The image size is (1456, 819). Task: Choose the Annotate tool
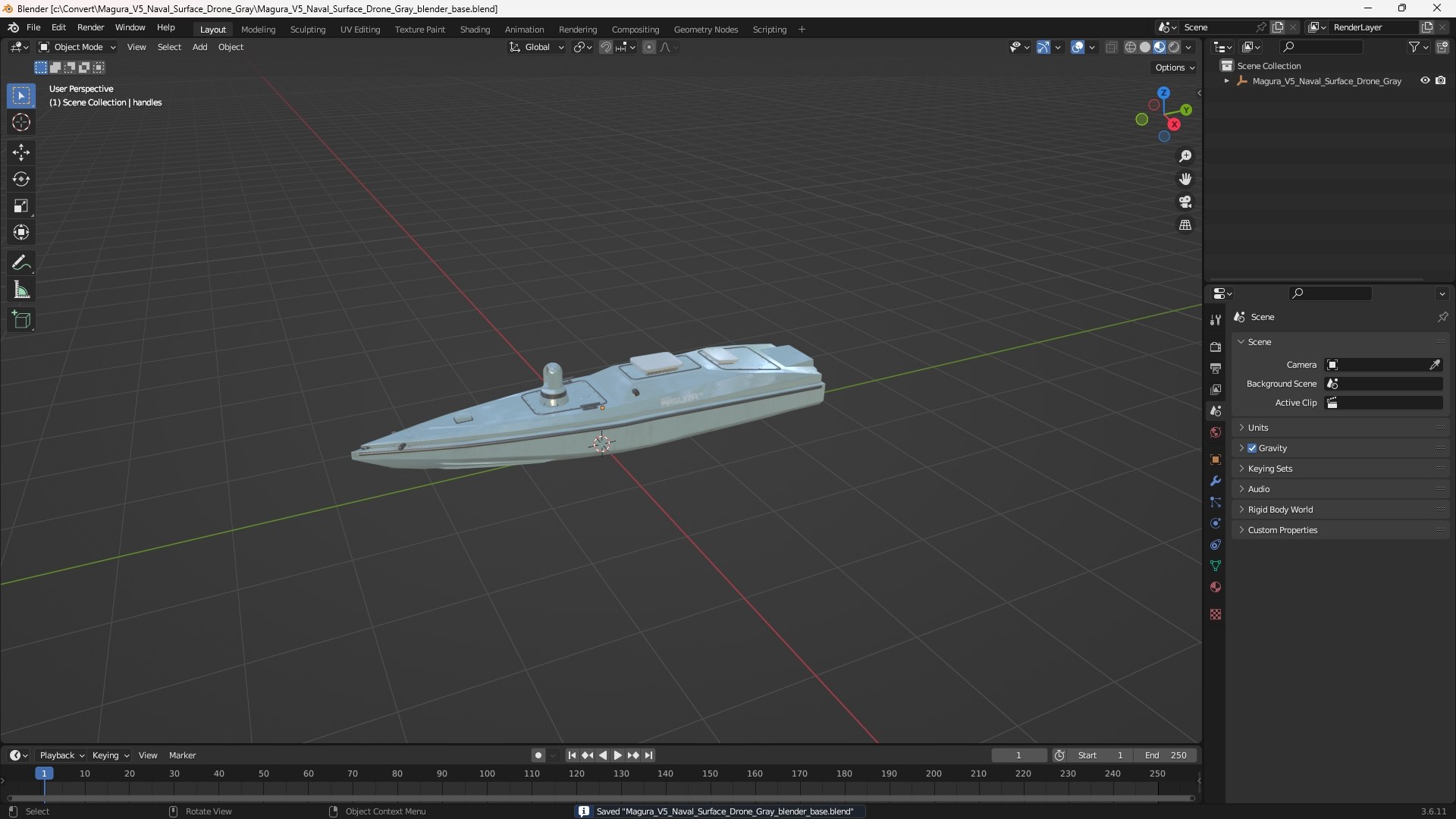pos(21,263)
